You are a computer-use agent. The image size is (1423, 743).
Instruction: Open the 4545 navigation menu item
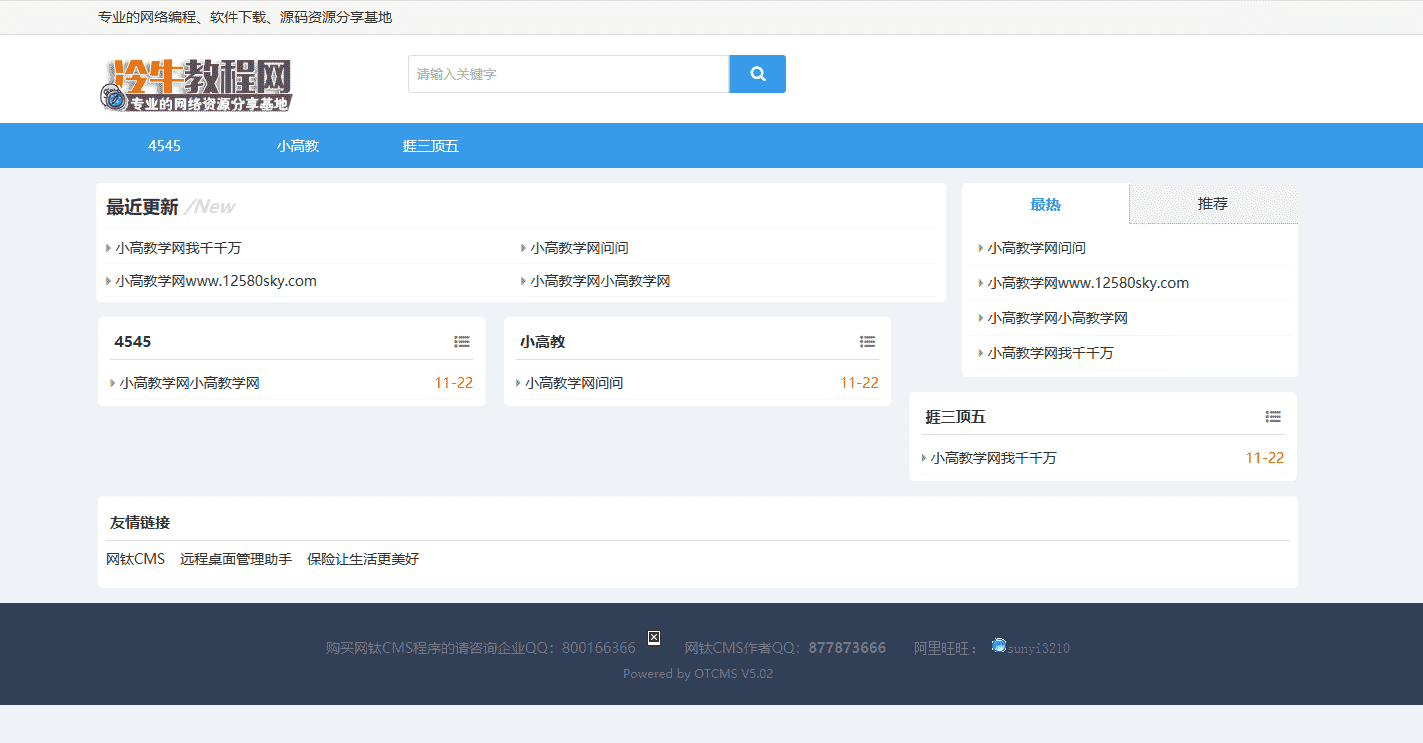click(164, 146)
